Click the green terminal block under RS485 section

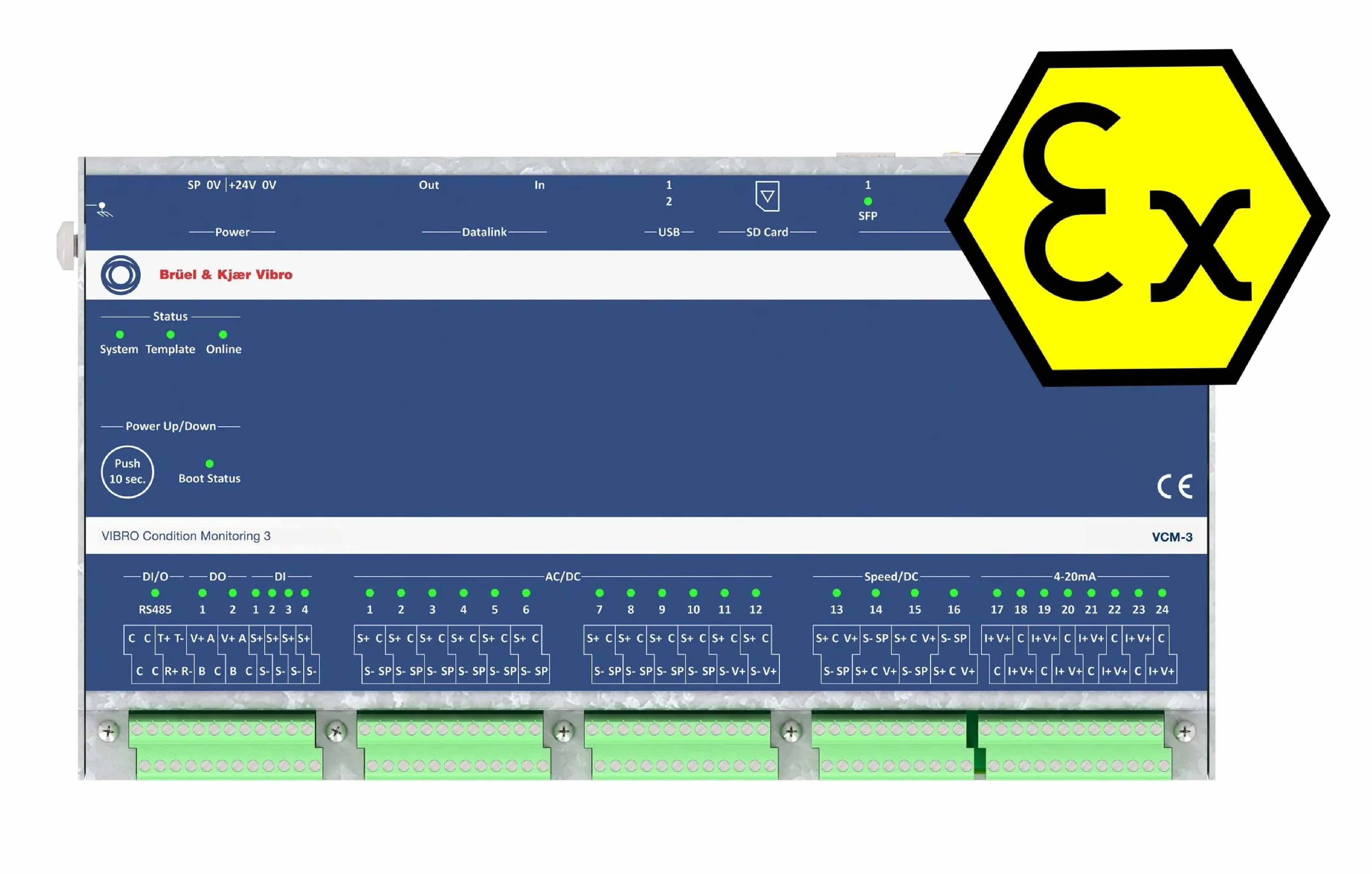(x=226, y=745)
